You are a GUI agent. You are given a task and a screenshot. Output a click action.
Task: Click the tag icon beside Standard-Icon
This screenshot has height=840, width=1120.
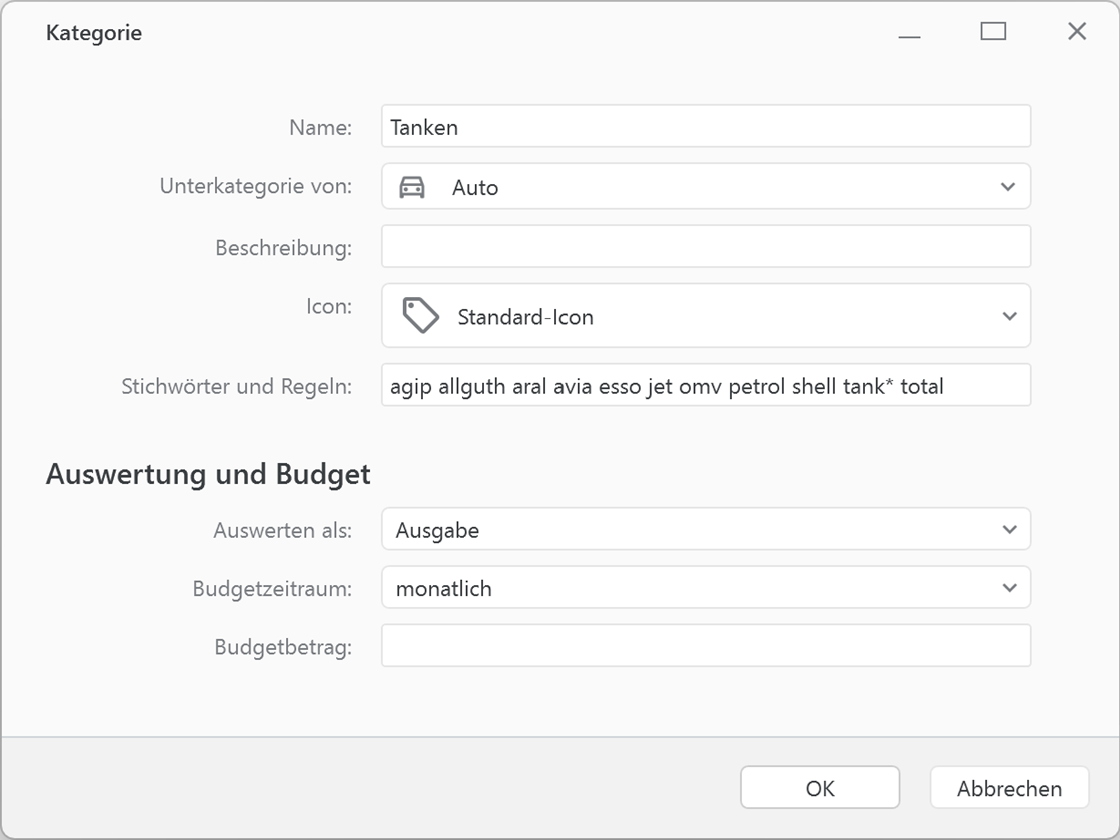click(420, 316)
